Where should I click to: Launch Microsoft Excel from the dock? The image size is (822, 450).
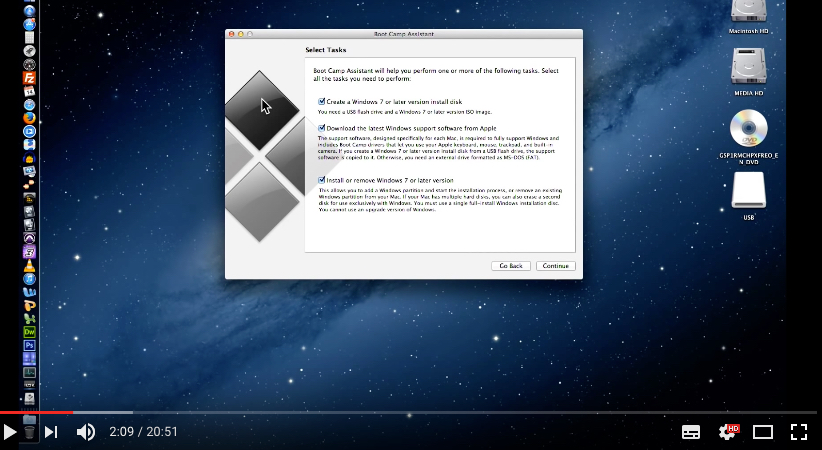click(x=29, y=318)
